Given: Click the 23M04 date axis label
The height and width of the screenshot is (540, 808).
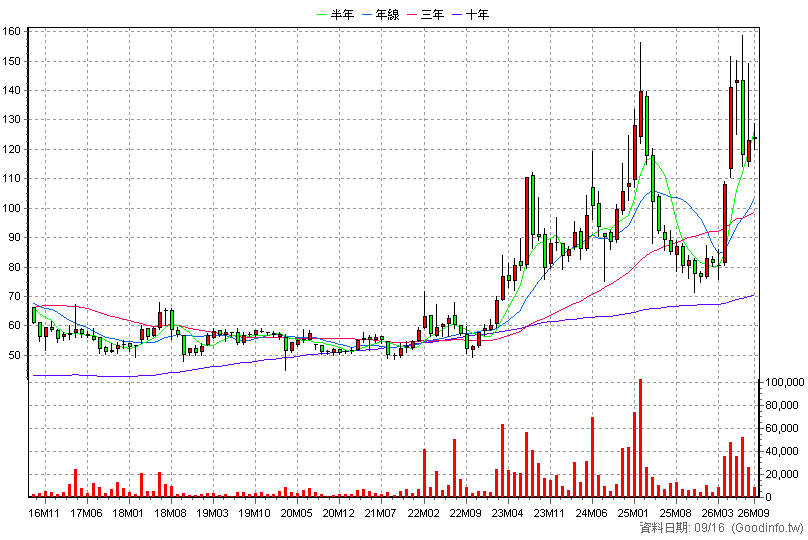Looking at the screenshot, I should click(508, 513).
